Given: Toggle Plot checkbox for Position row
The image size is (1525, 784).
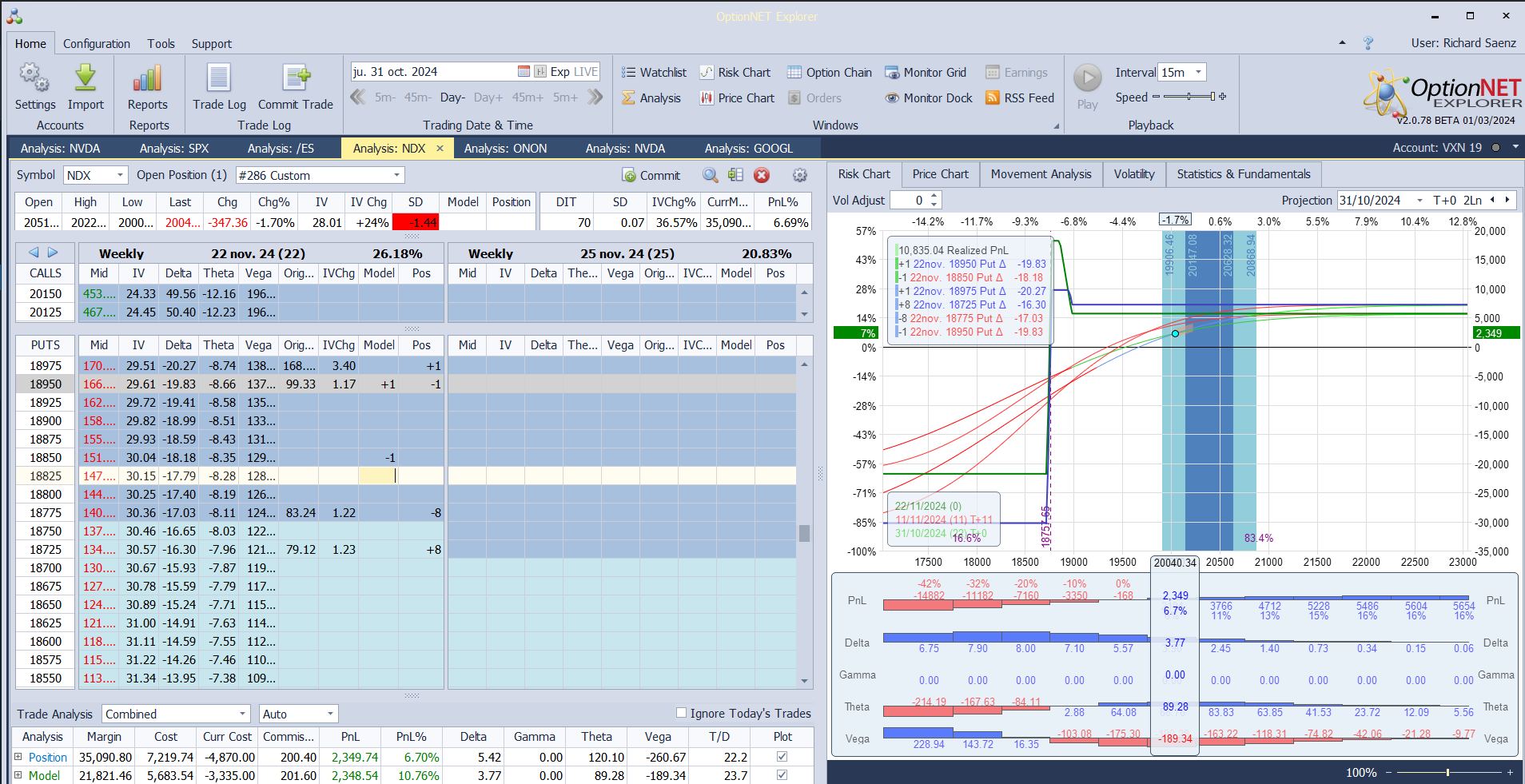Looking at the screenshot, I should click(x=782, y=757).
